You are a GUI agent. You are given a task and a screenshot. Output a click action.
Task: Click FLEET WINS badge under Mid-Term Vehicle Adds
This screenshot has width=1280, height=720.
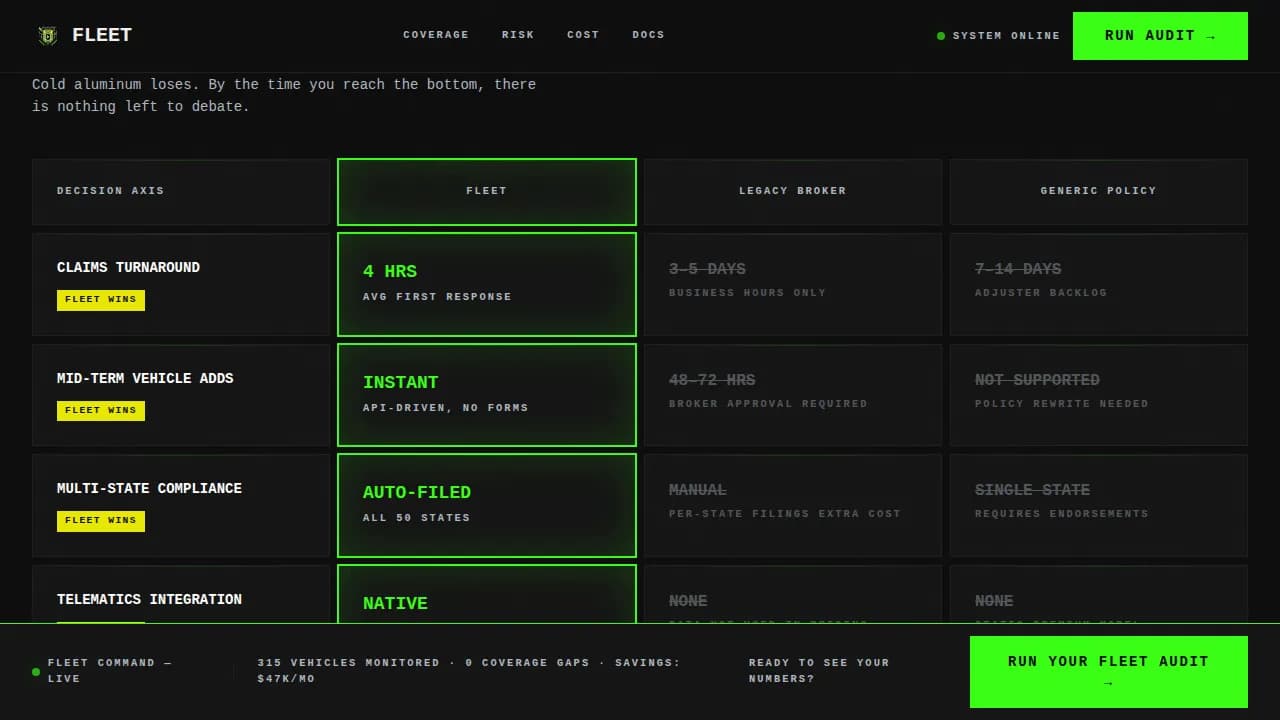pos(101,411)
